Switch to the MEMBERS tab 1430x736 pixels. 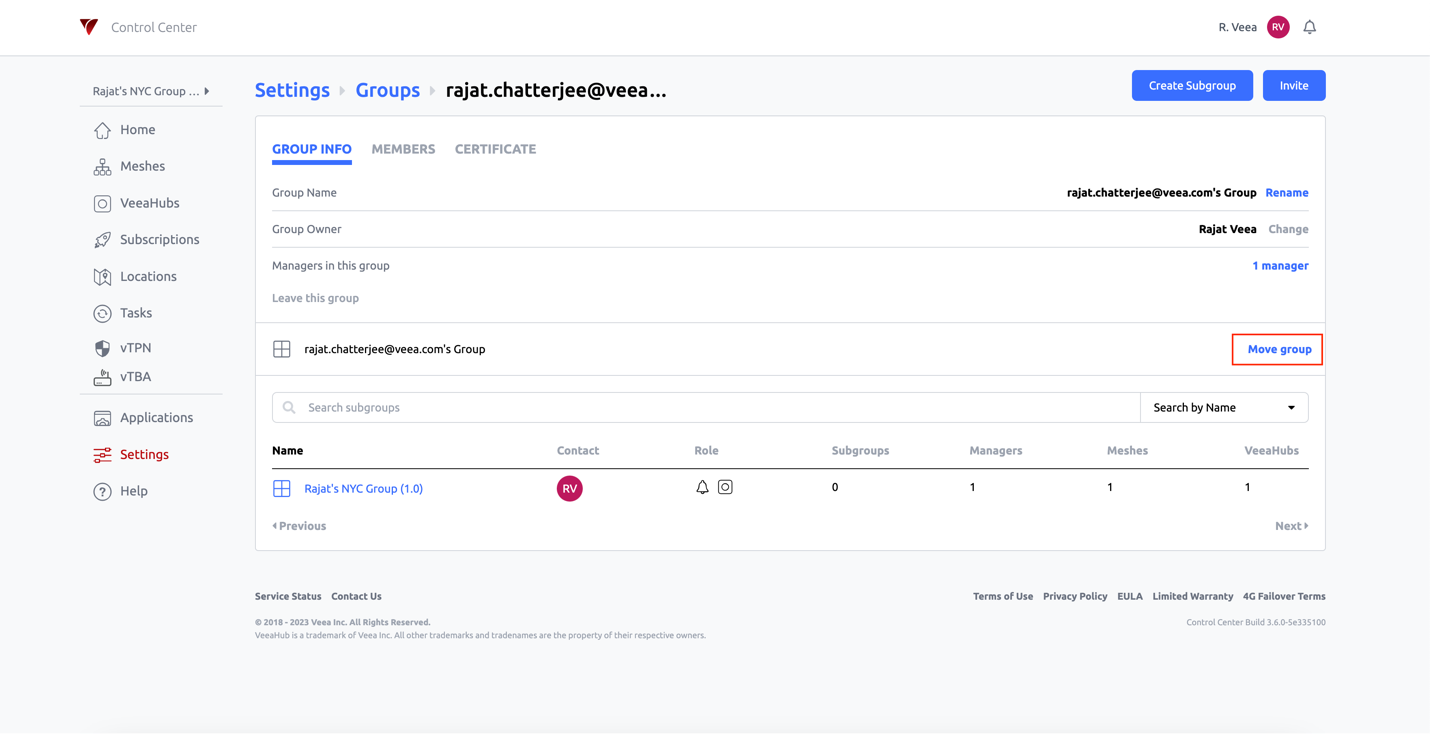point(403,149)
